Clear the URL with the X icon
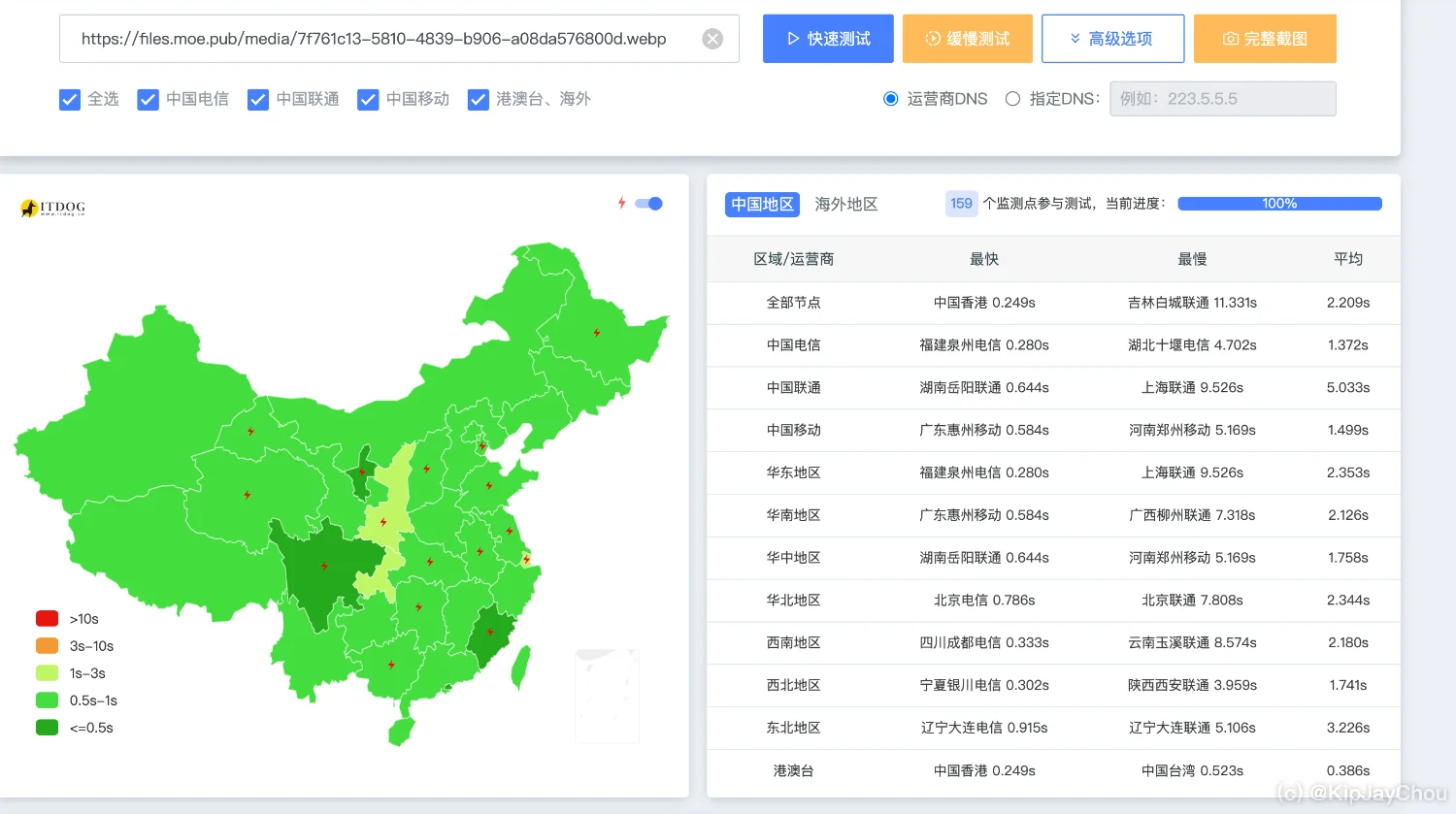The image size is (1456, 814). point(712,39)
